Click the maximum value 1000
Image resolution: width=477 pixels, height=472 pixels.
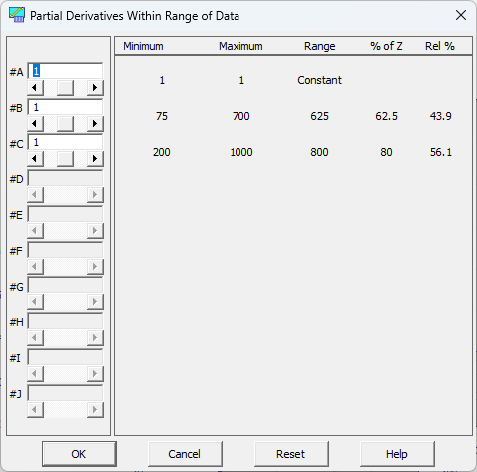(241, 152)
